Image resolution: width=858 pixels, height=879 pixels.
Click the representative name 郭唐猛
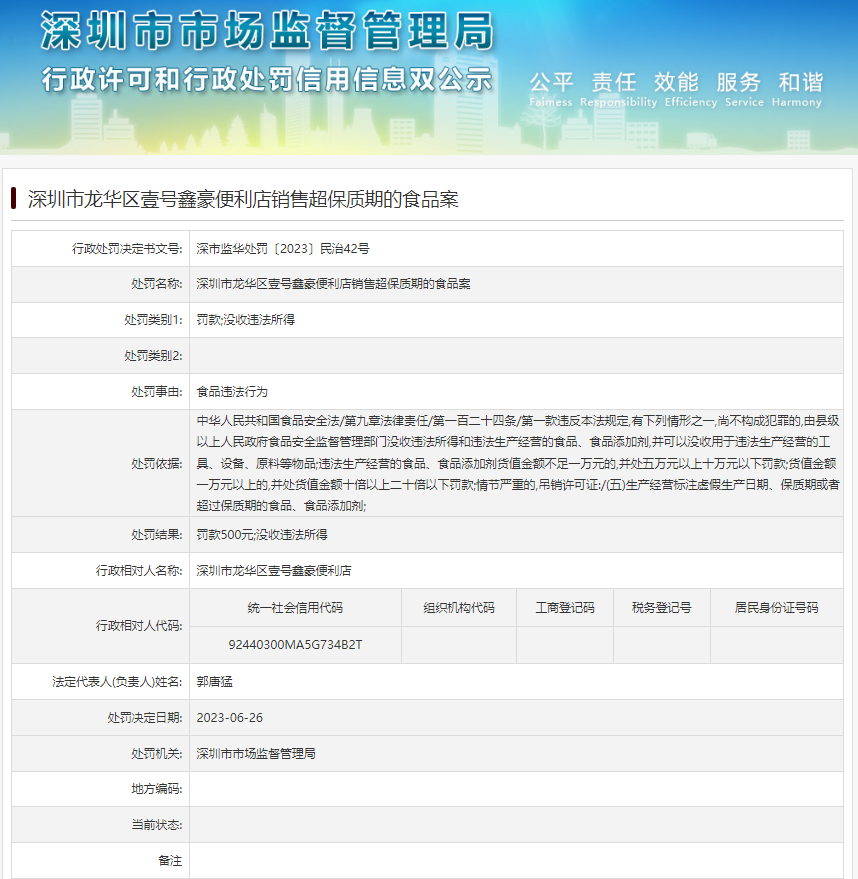214,682
